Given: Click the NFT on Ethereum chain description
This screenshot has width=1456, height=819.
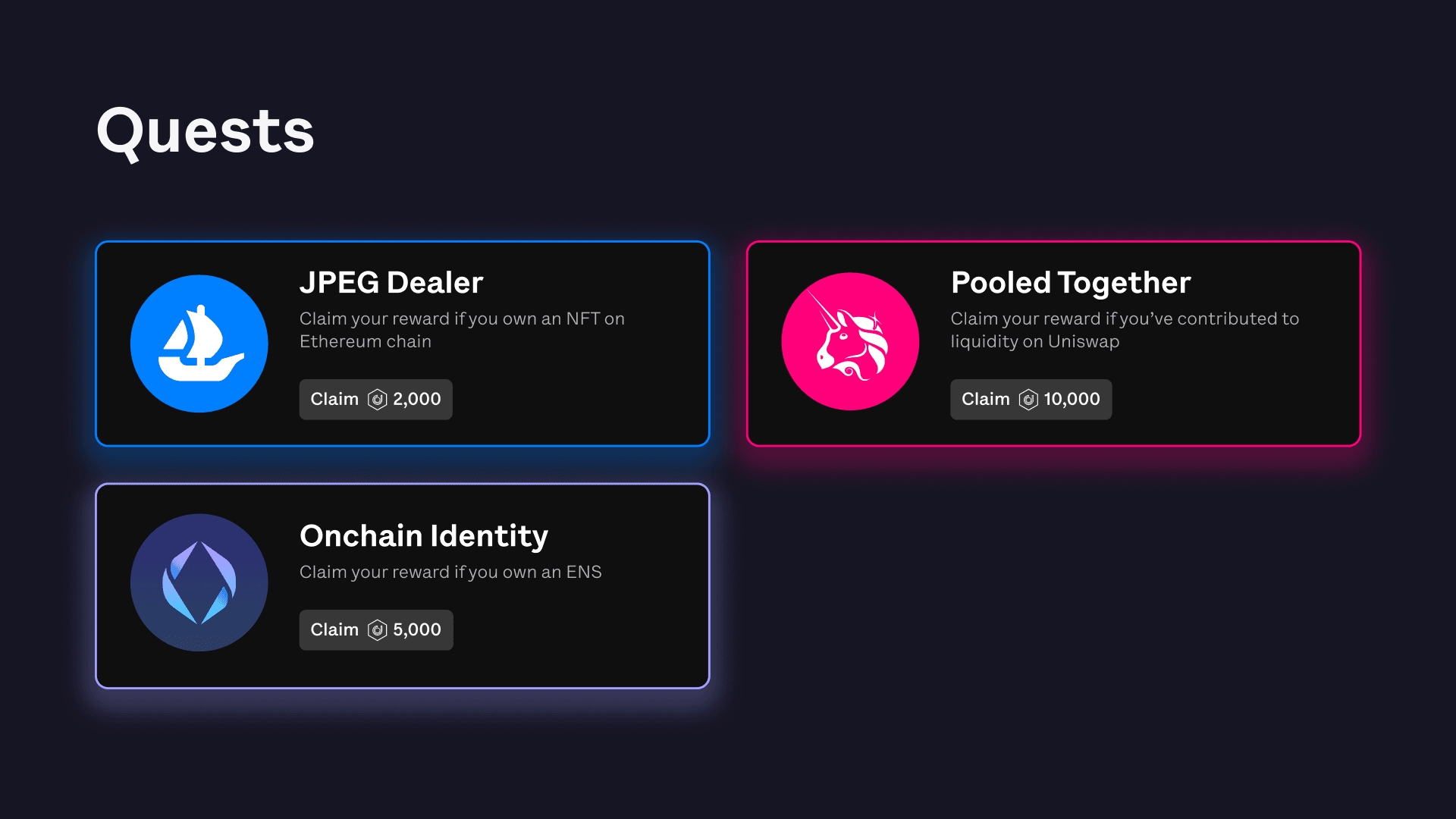Looking at the screenshot, I should tap(462, 330).
